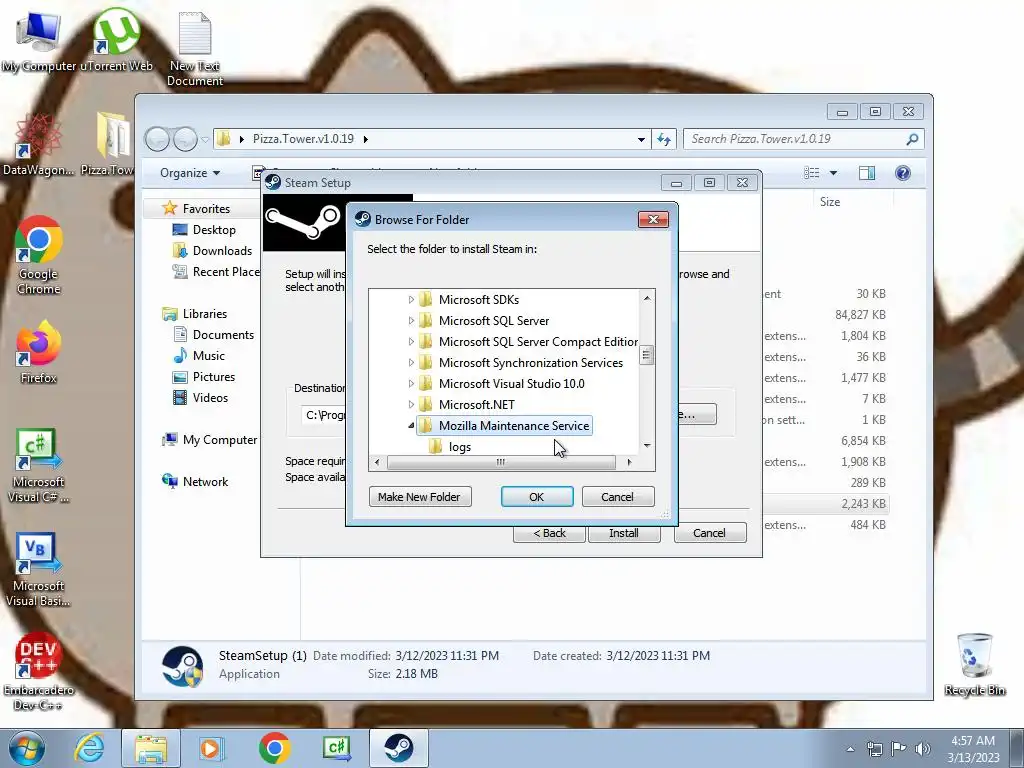Click the Visual C# taskbar icon
1024x768 pixels.
(x=336, y=748)
